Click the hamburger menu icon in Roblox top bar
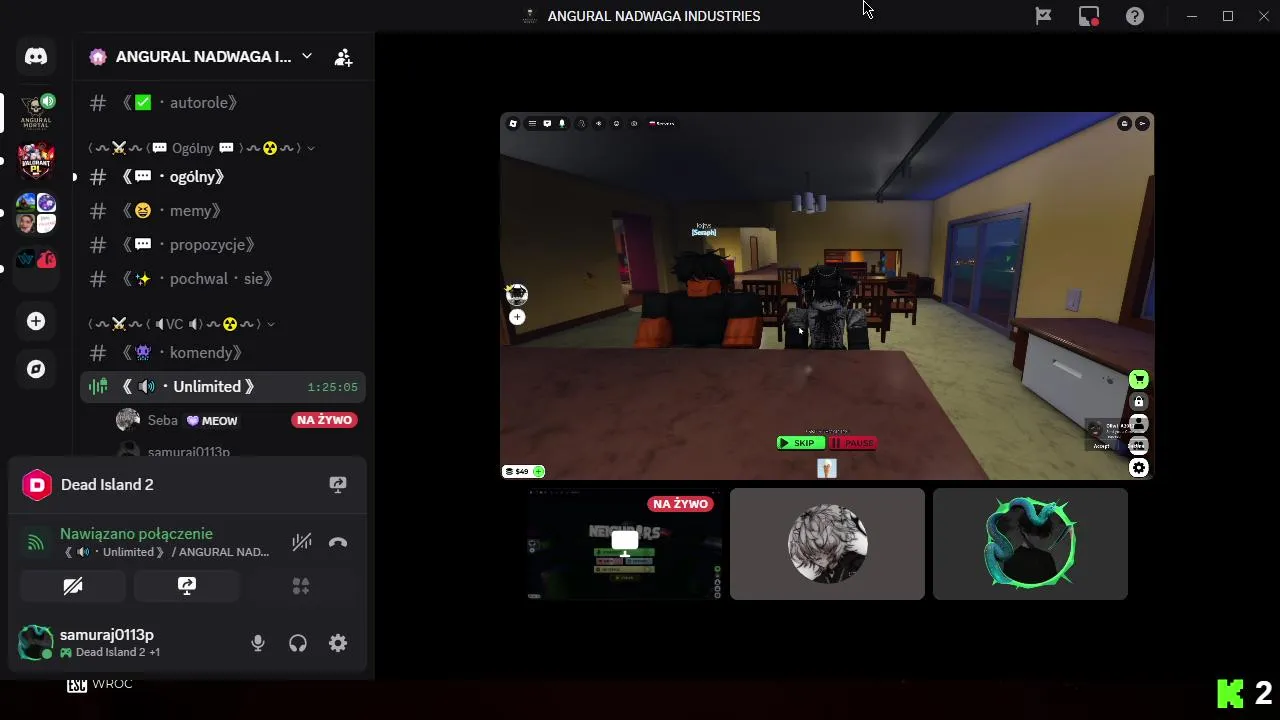The width and height of the screenshot is (1280, 720). [532, 124]
